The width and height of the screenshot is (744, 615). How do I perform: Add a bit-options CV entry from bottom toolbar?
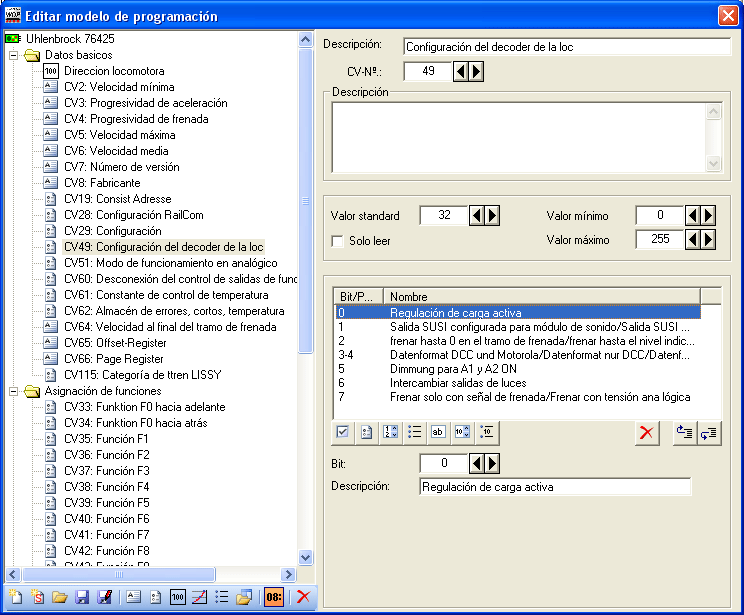click(x=156, y=596)
